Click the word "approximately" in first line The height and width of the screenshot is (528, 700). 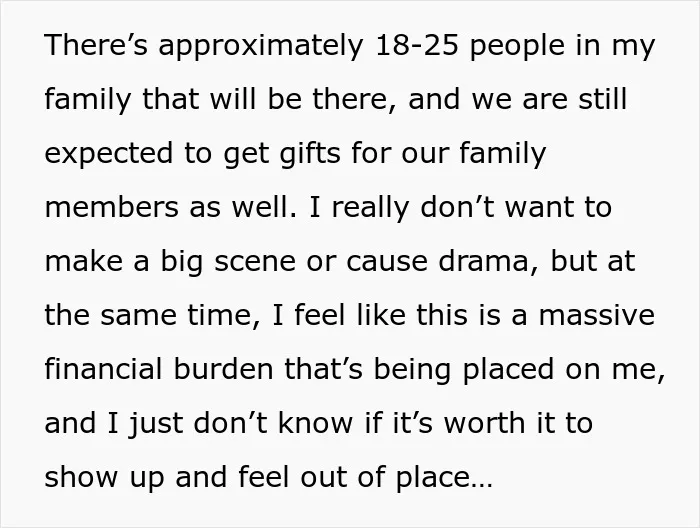(x=261, y=47)
